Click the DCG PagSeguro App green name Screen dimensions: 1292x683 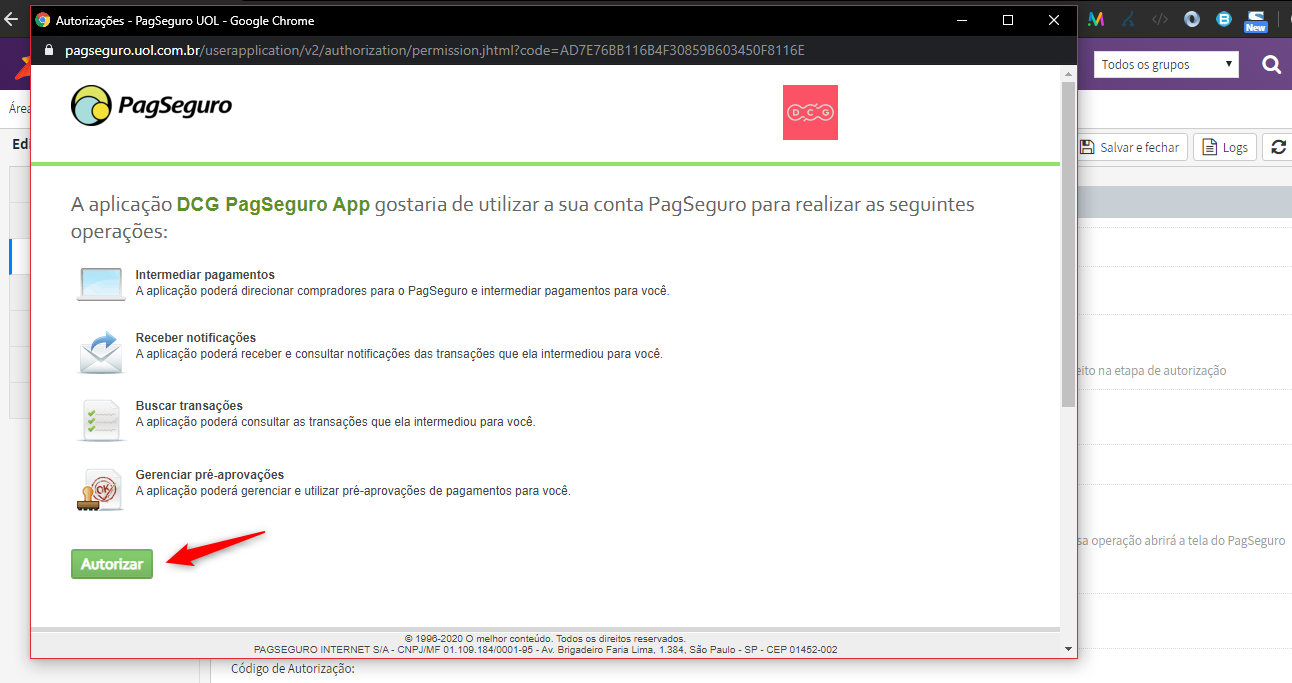(273, 205)
